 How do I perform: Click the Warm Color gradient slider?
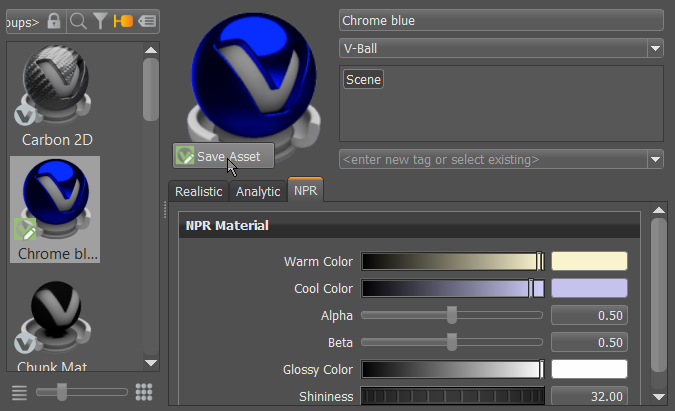coord(452,261)
